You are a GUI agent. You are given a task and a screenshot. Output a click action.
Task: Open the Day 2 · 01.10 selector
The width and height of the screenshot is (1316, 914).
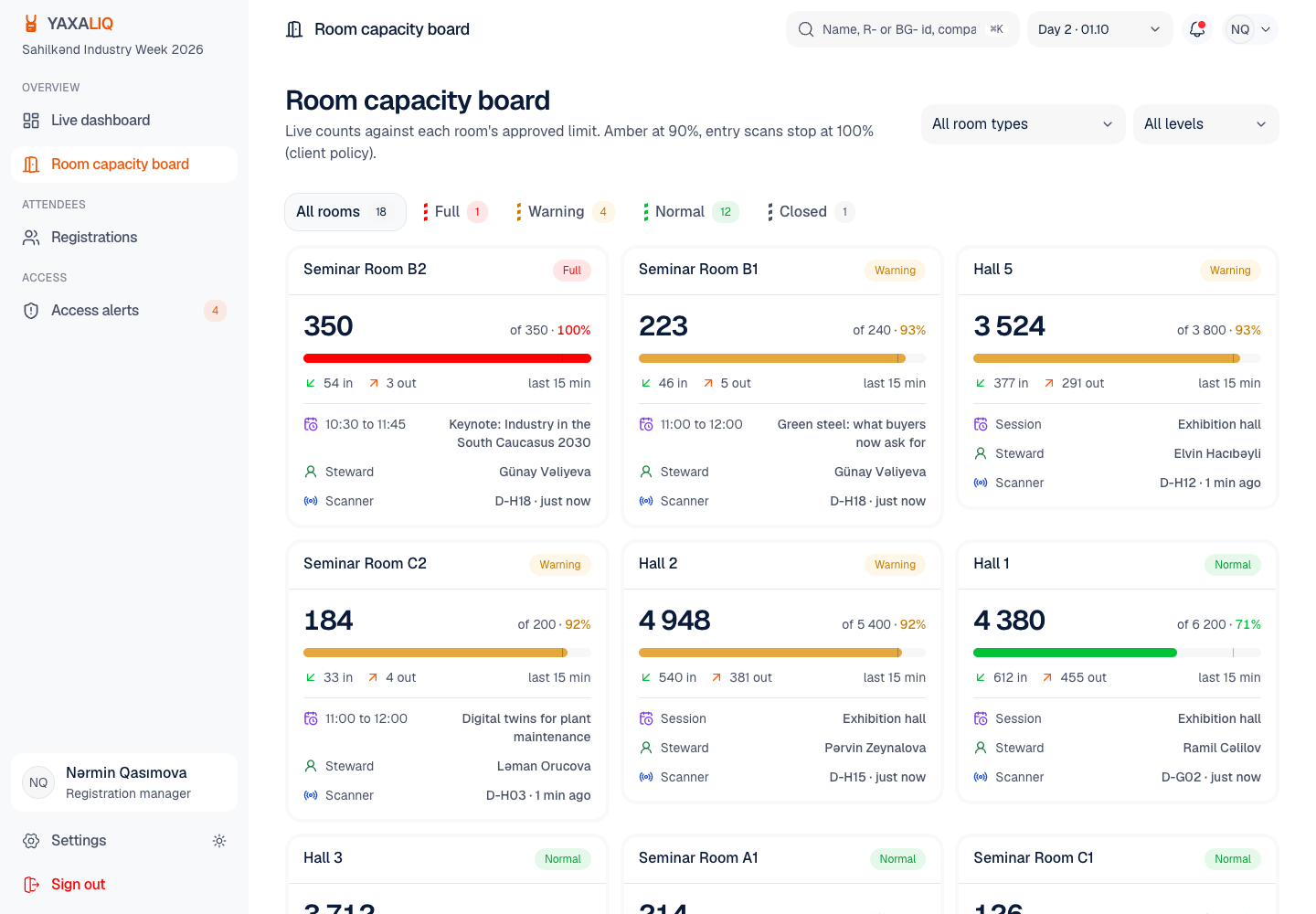(x=1100, y=29)
